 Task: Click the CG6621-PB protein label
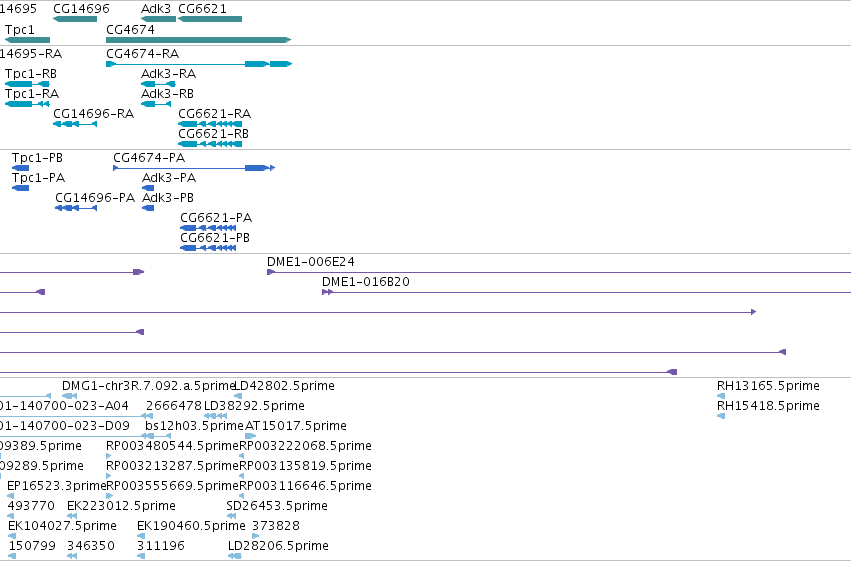(x=215, y=238)
